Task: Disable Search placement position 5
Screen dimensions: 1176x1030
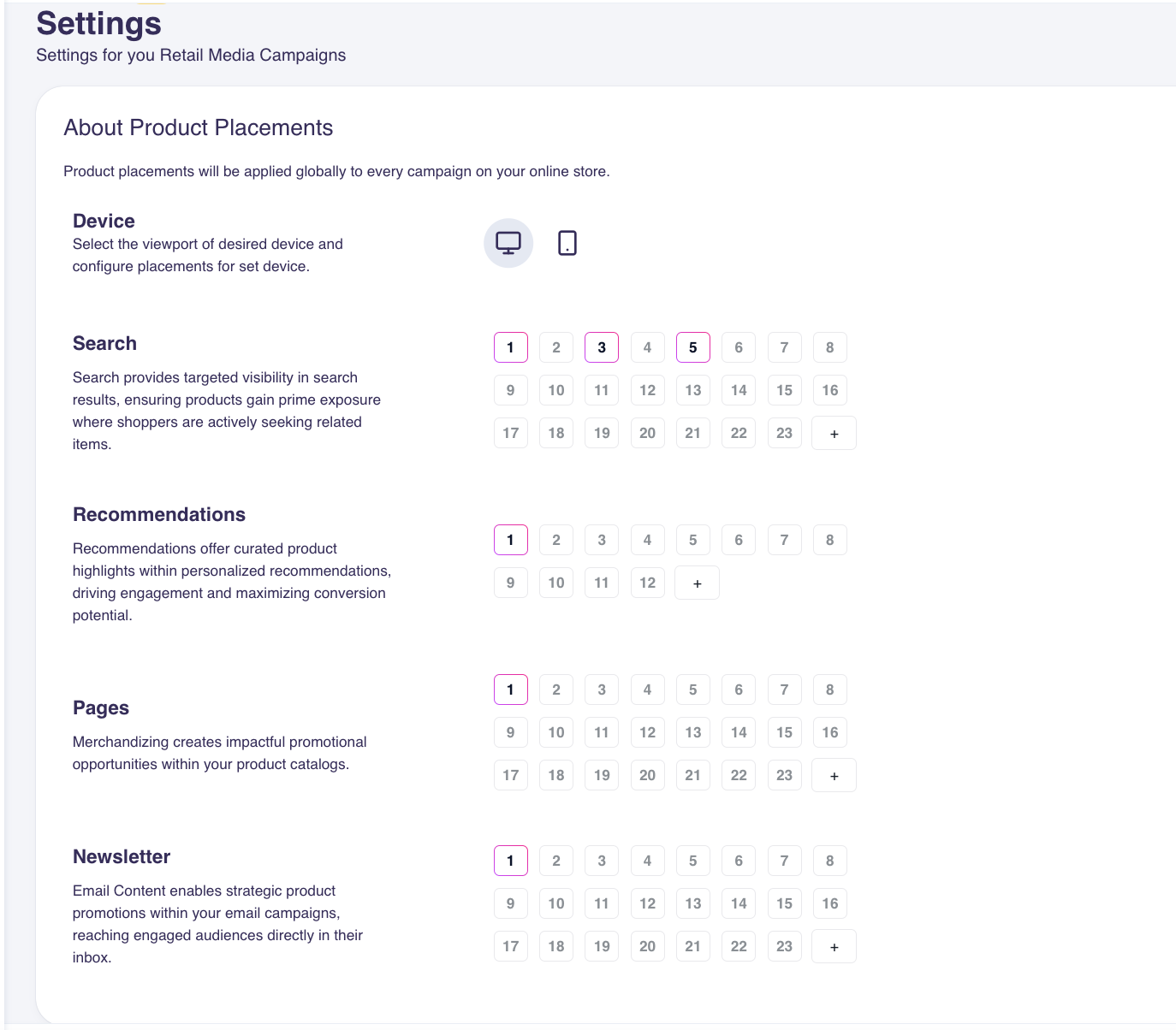Action: pos(692,347)
